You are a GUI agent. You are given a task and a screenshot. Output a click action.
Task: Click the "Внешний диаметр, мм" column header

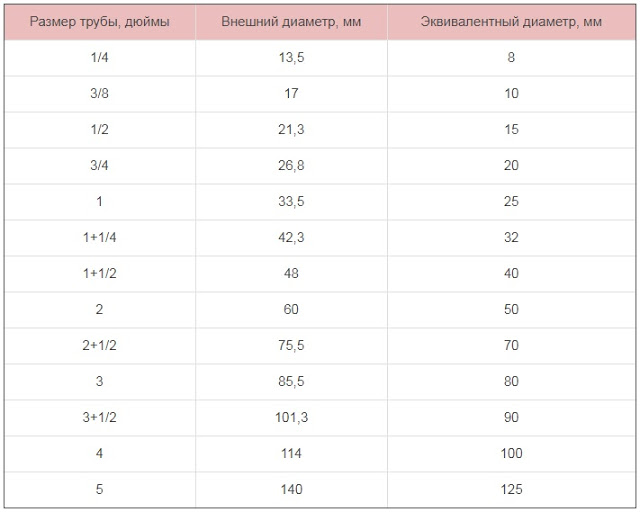pos(291,22)
